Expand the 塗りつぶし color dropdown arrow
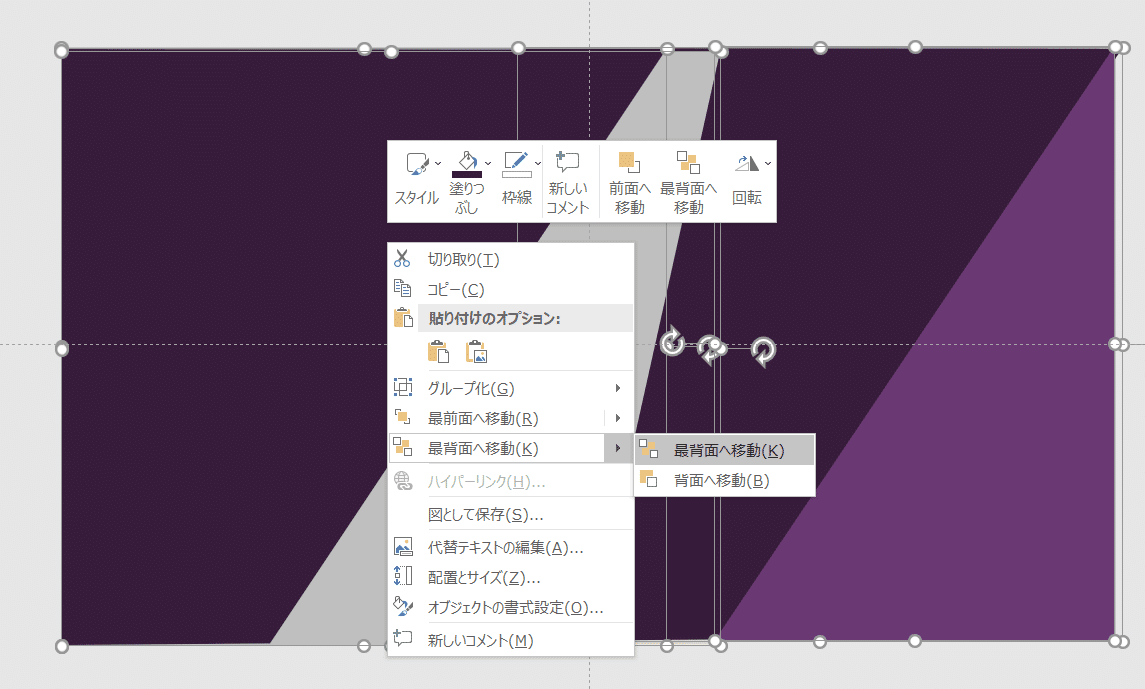Image resolution: width=1145 pixels, height=689 pixels. [488, 163]
